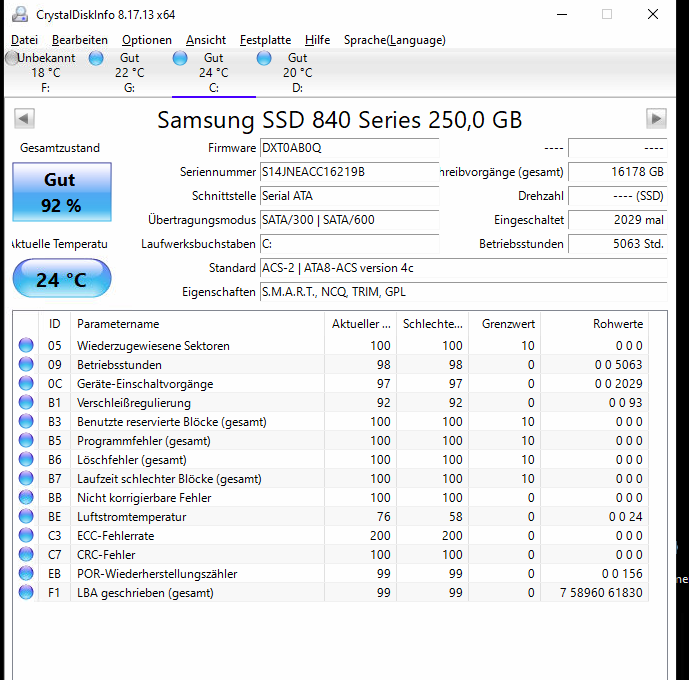Select ECC-Fehlerrate parameter name

[116, 536]
